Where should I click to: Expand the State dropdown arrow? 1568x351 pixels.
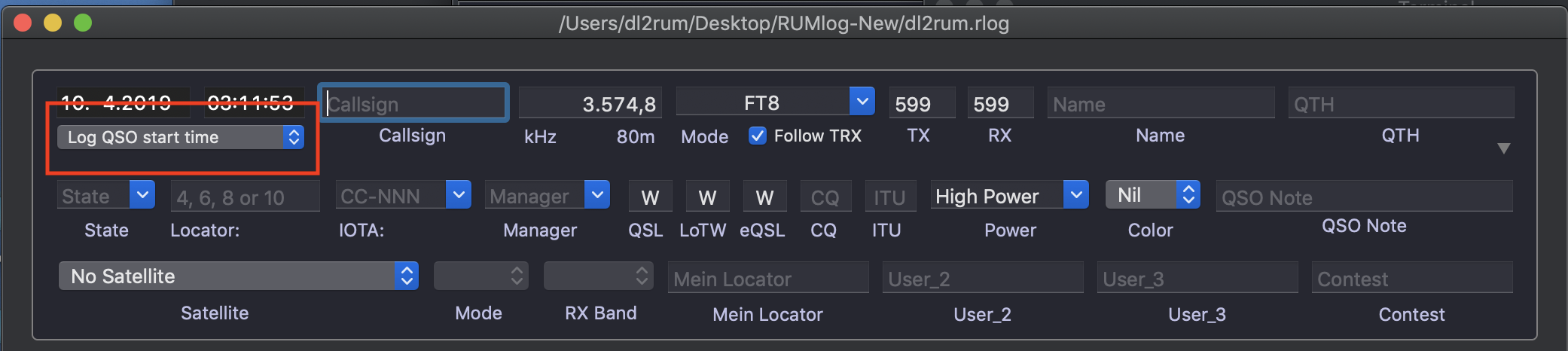click(x=142, y=195)
